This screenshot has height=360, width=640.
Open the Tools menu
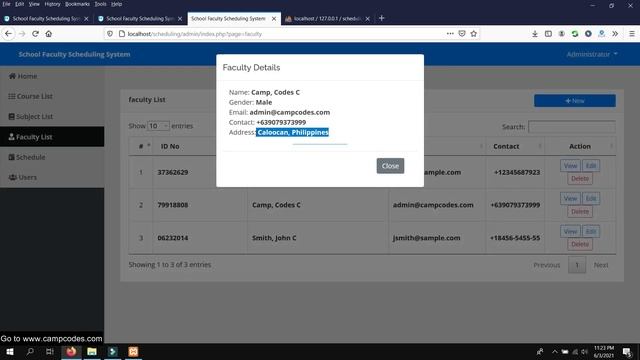click(100, 4)
